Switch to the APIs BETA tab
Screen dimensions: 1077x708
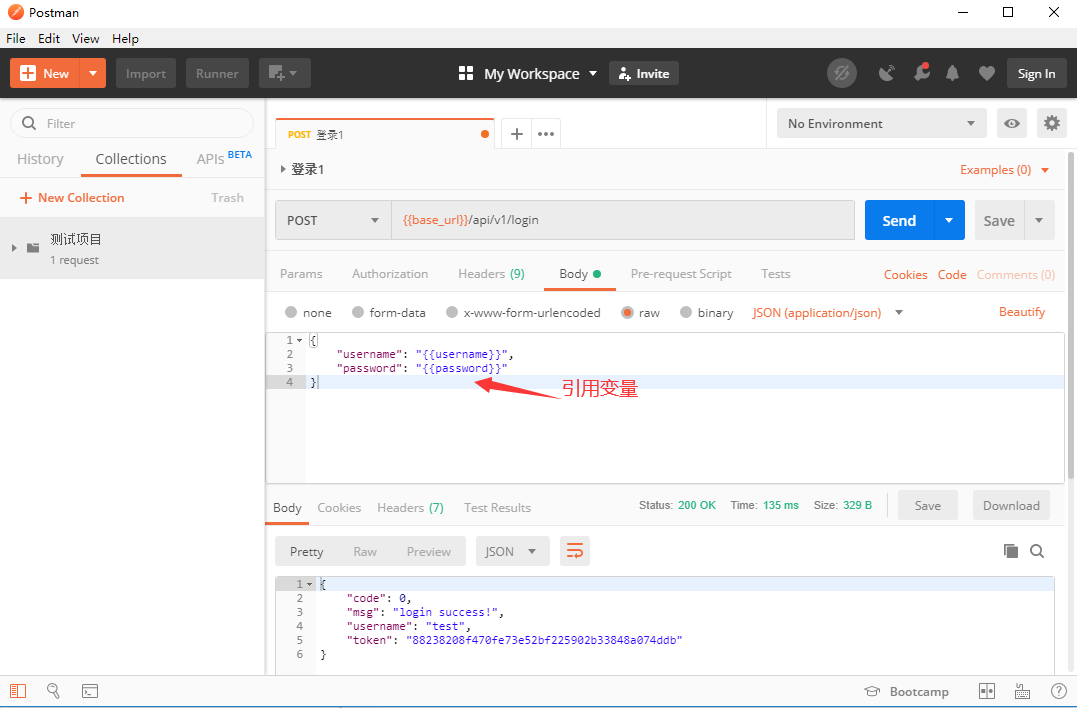click(224, 158)
